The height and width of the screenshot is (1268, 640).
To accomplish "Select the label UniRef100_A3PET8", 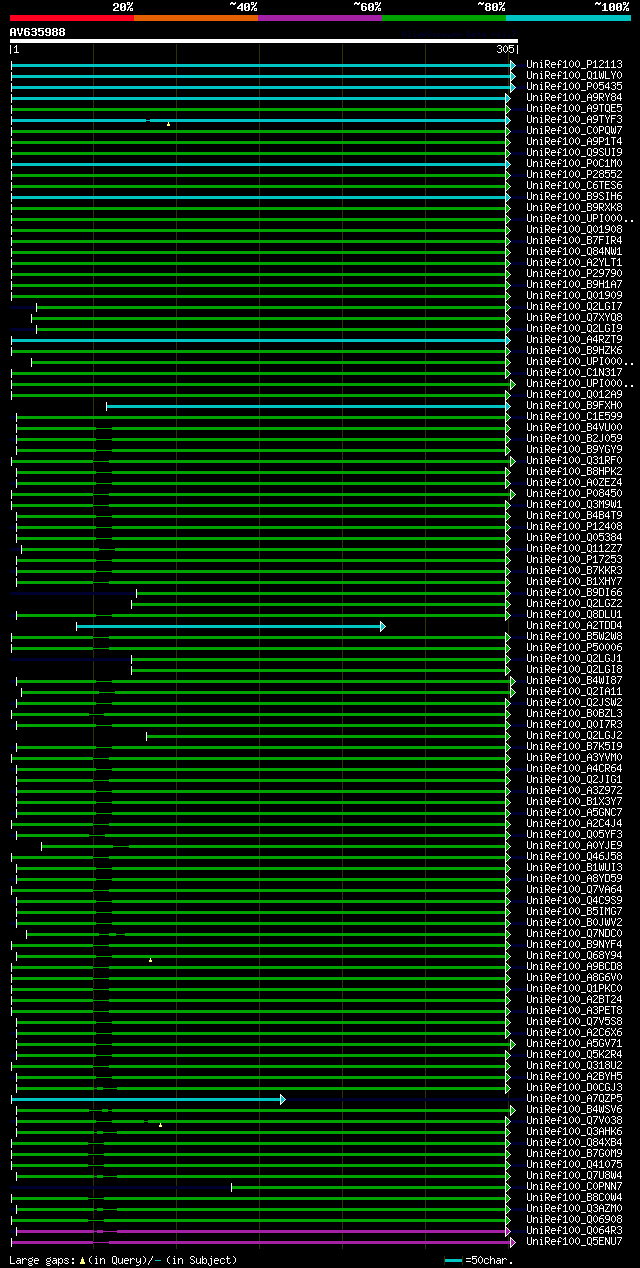I will coord(574,1010).
